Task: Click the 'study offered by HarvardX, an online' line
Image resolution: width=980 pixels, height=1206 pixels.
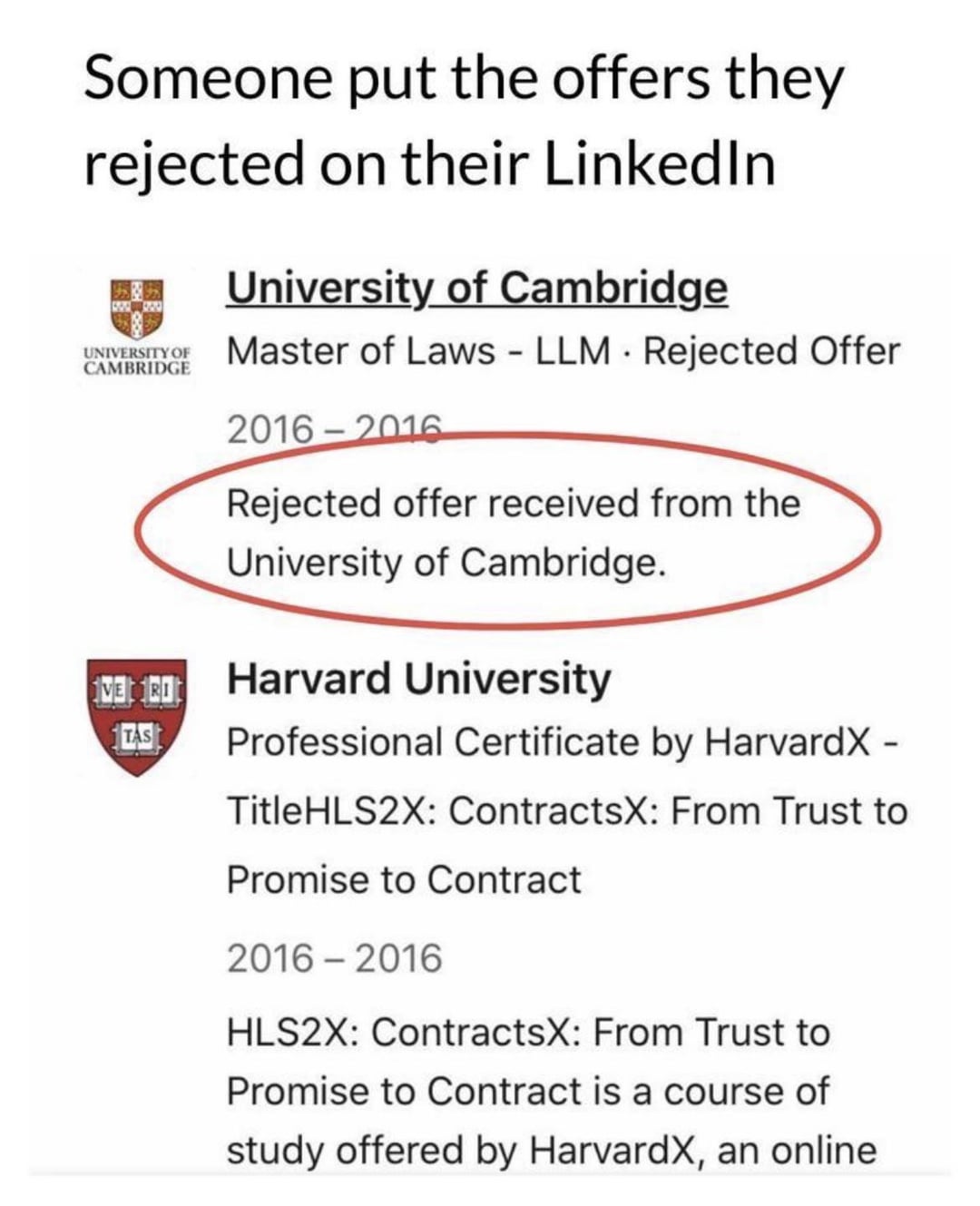Action: point(551,1150)
